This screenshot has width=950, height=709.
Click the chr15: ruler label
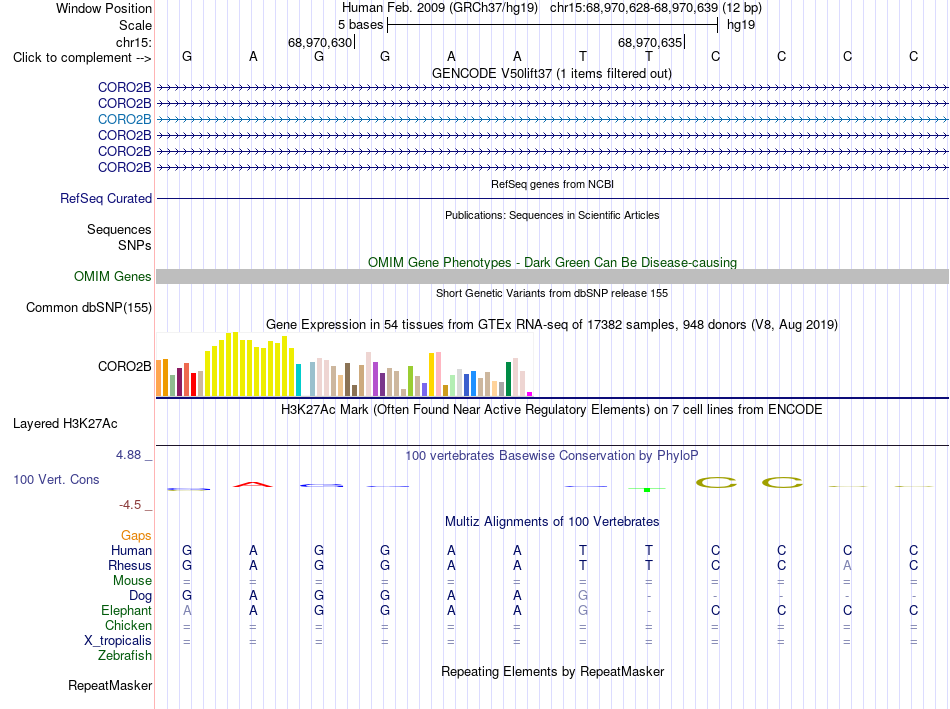pyautogui.click(x=133, y=42)
